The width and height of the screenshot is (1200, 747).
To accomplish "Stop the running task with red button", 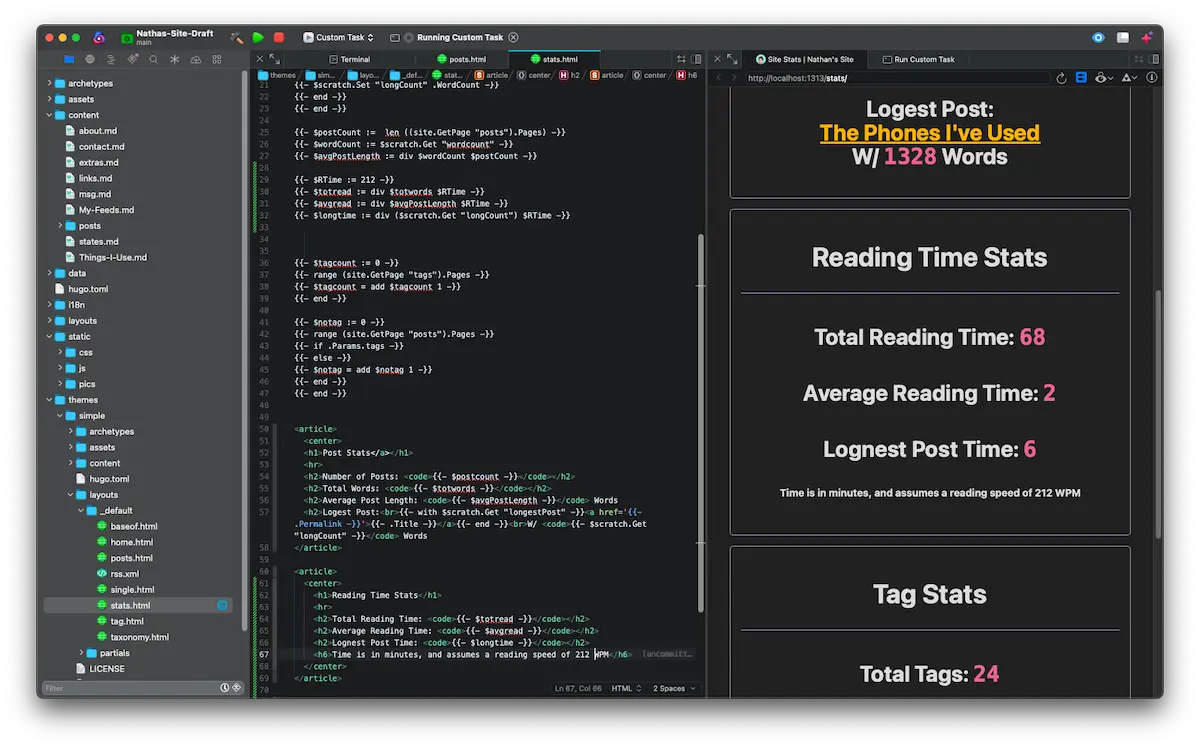I will pyautogui.click(x=279, y=37).
